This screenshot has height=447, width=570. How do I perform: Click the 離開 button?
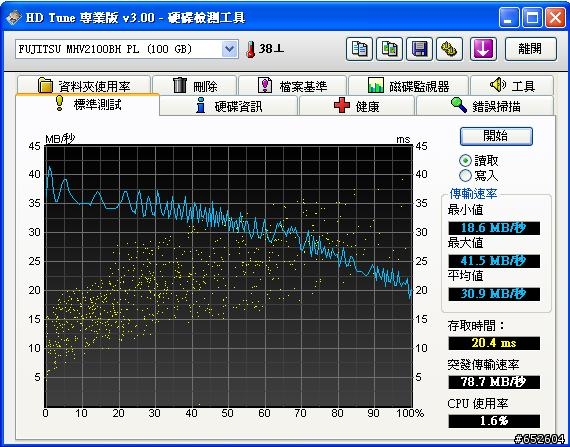pyautogui.click(x=531, y=49)
